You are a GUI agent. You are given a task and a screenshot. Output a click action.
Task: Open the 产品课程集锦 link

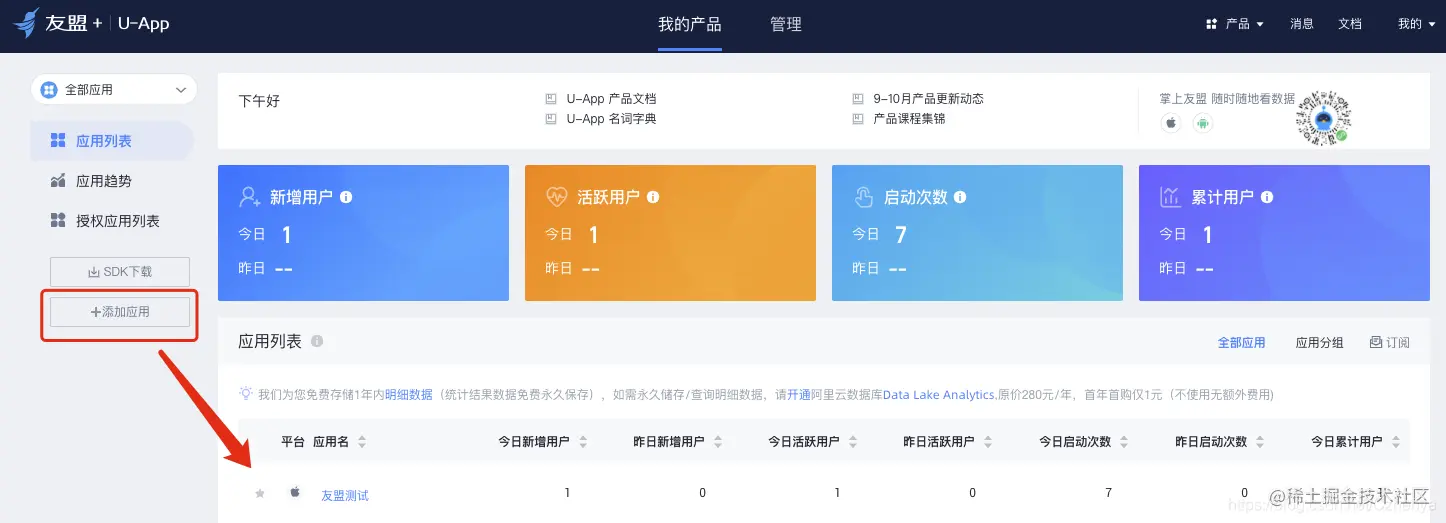(x=909, y=118)
